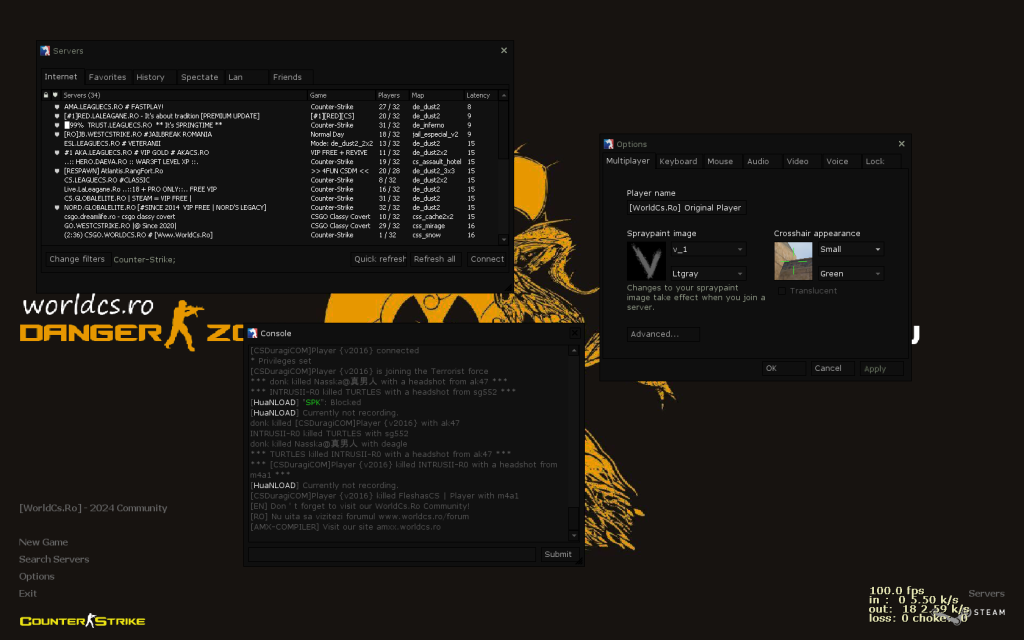The height and width of the screenshot is (640, 1024).
Task: Click shield icon beside AKA.LEAGUECS.RO server
Action: coord(57,152)
